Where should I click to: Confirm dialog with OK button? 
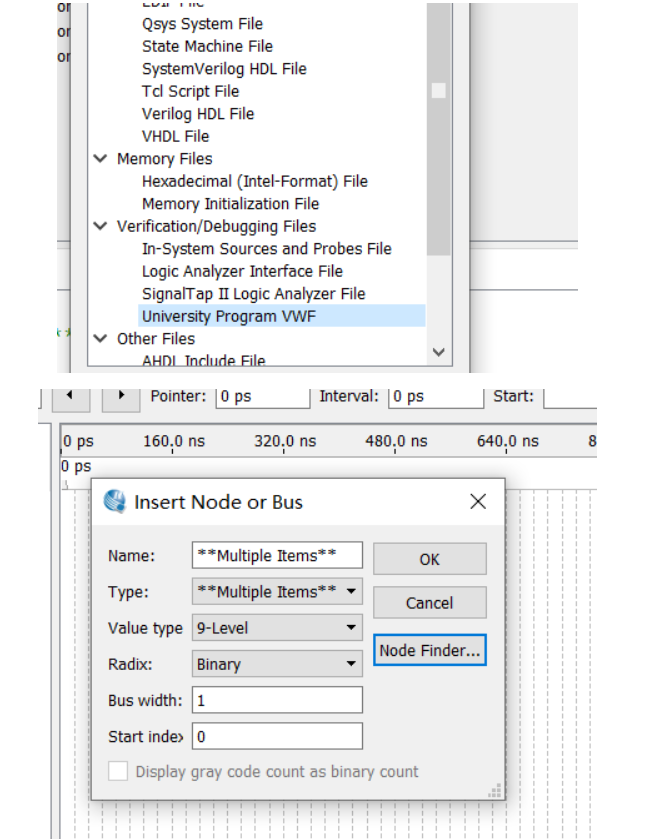pos(430,559)
